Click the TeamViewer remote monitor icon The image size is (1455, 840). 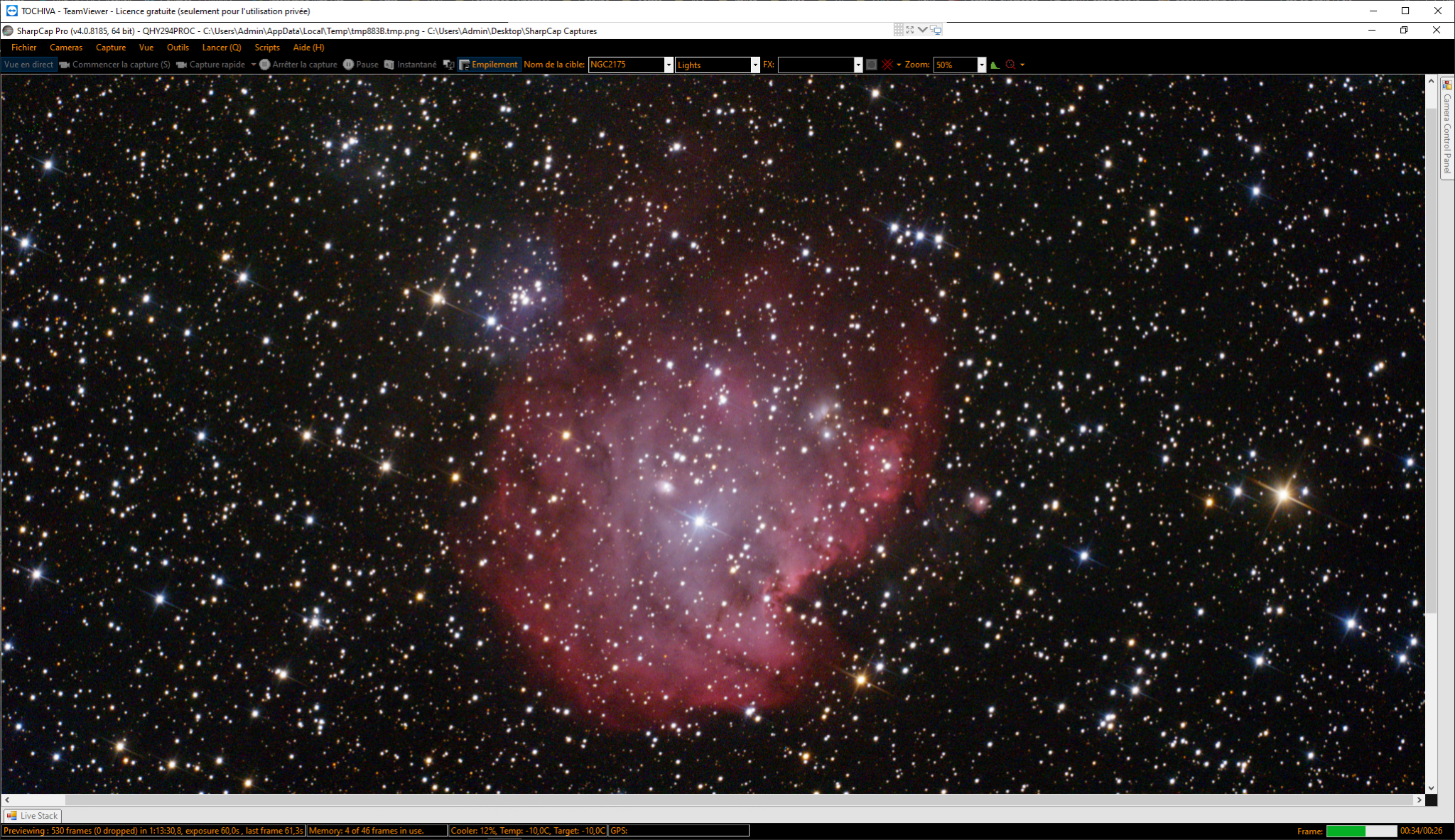pyautogui.click(x=936, y=30)
